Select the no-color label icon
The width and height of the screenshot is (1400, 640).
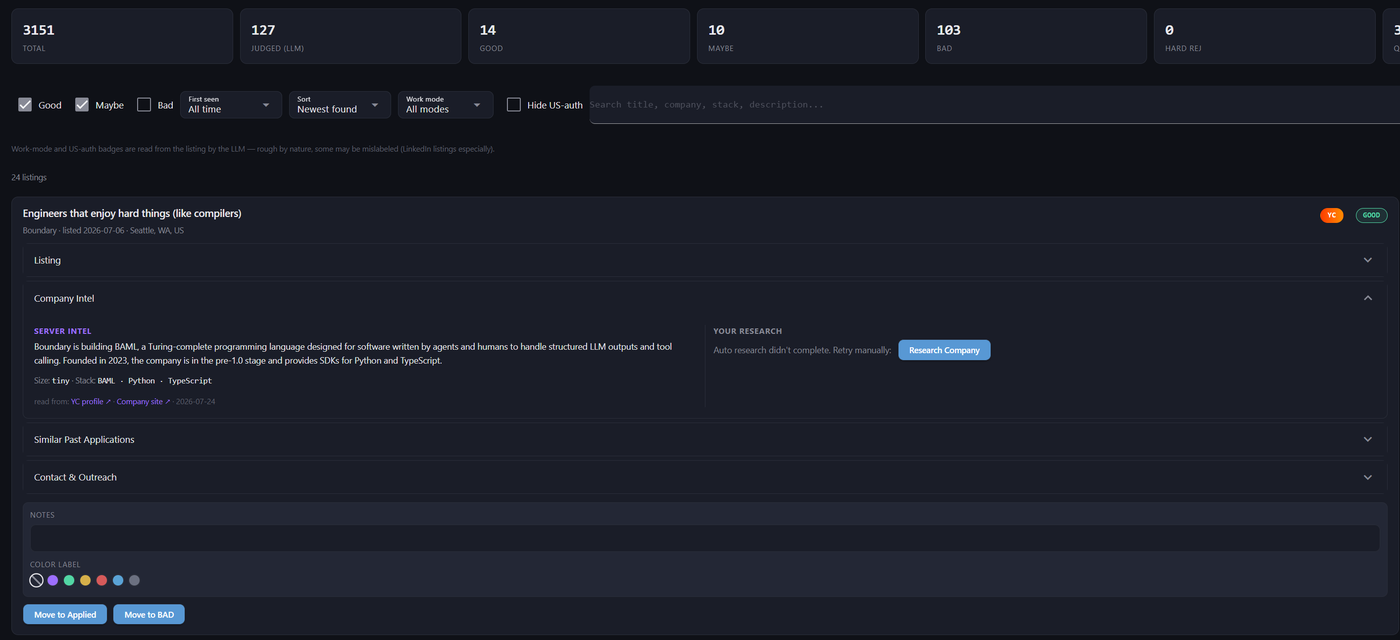[x=36, y=580]
